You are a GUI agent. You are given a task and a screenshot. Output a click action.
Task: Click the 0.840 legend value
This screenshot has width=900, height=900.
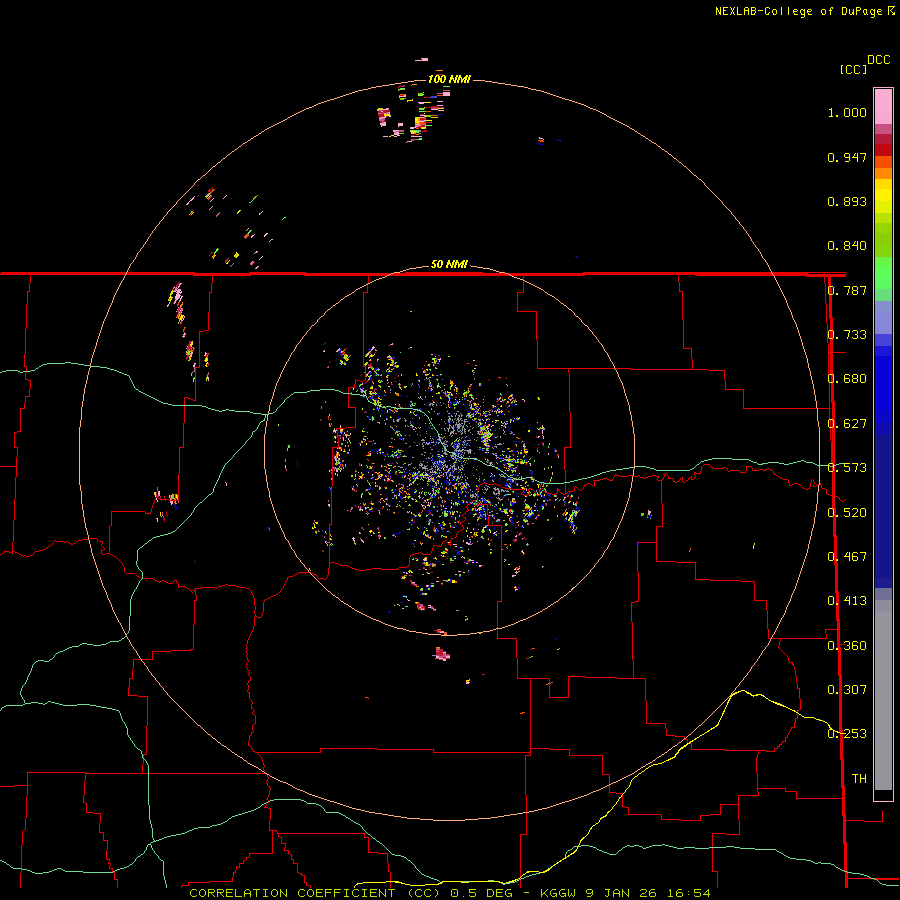tap(847, 246)
